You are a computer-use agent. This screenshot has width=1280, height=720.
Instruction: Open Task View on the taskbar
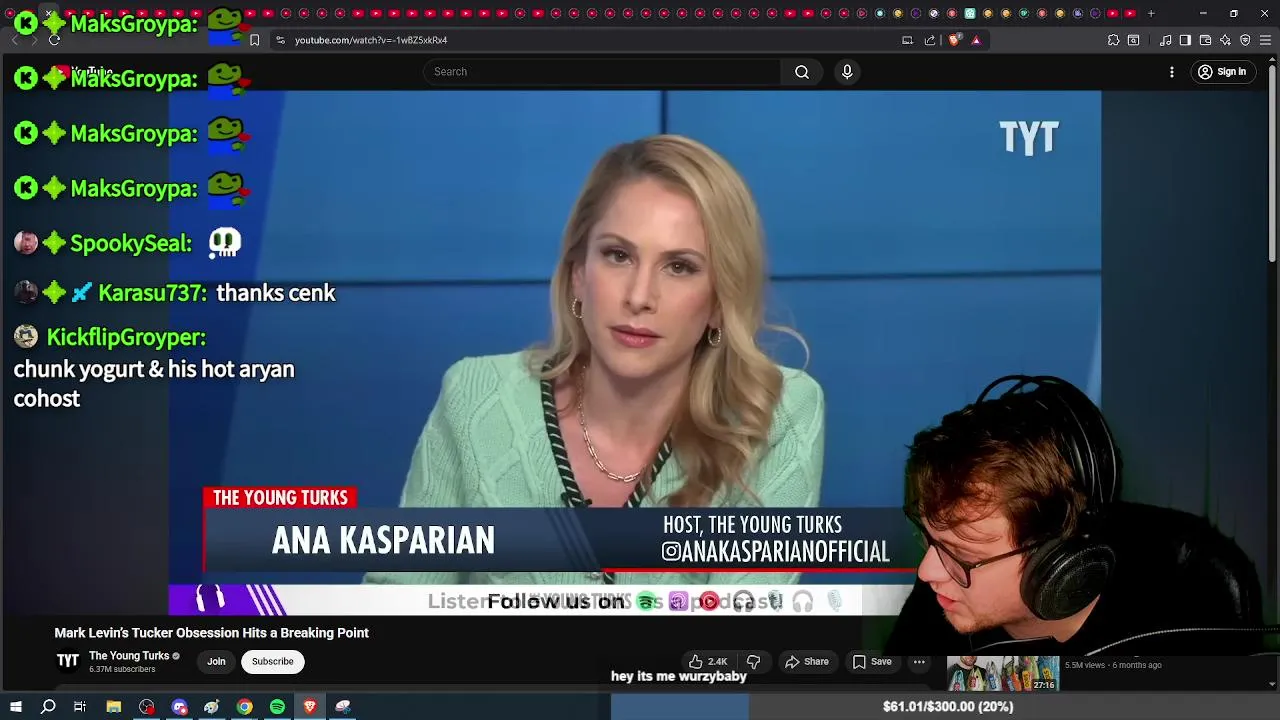click(x=80, y=706)
